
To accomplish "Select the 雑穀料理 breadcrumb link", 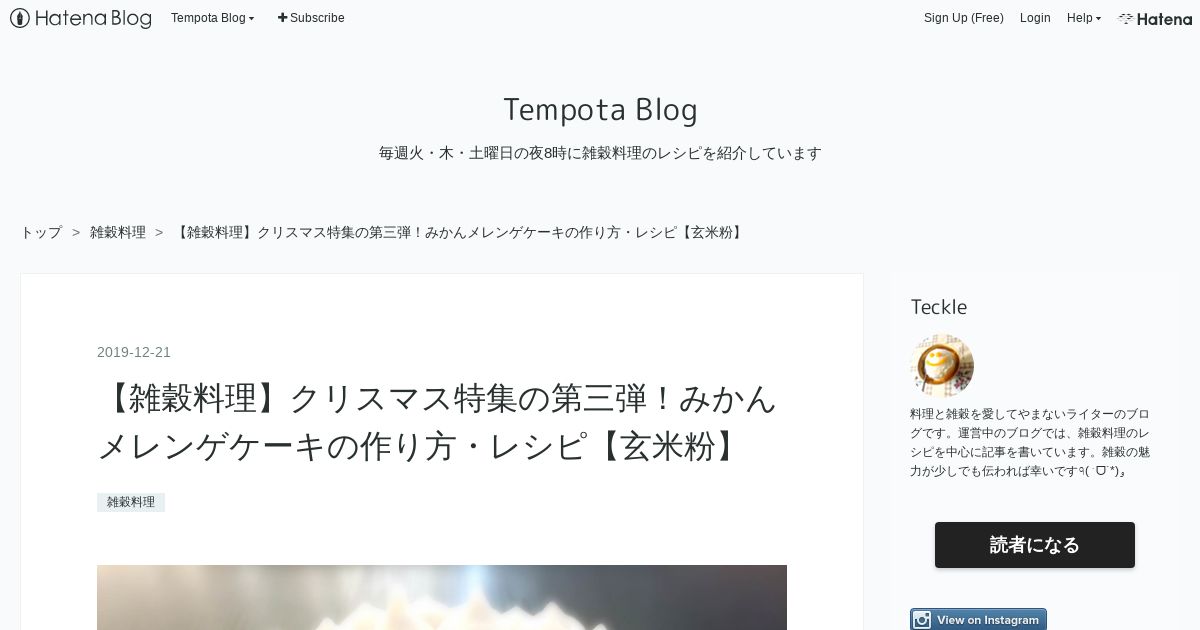I will coord(118,232).
